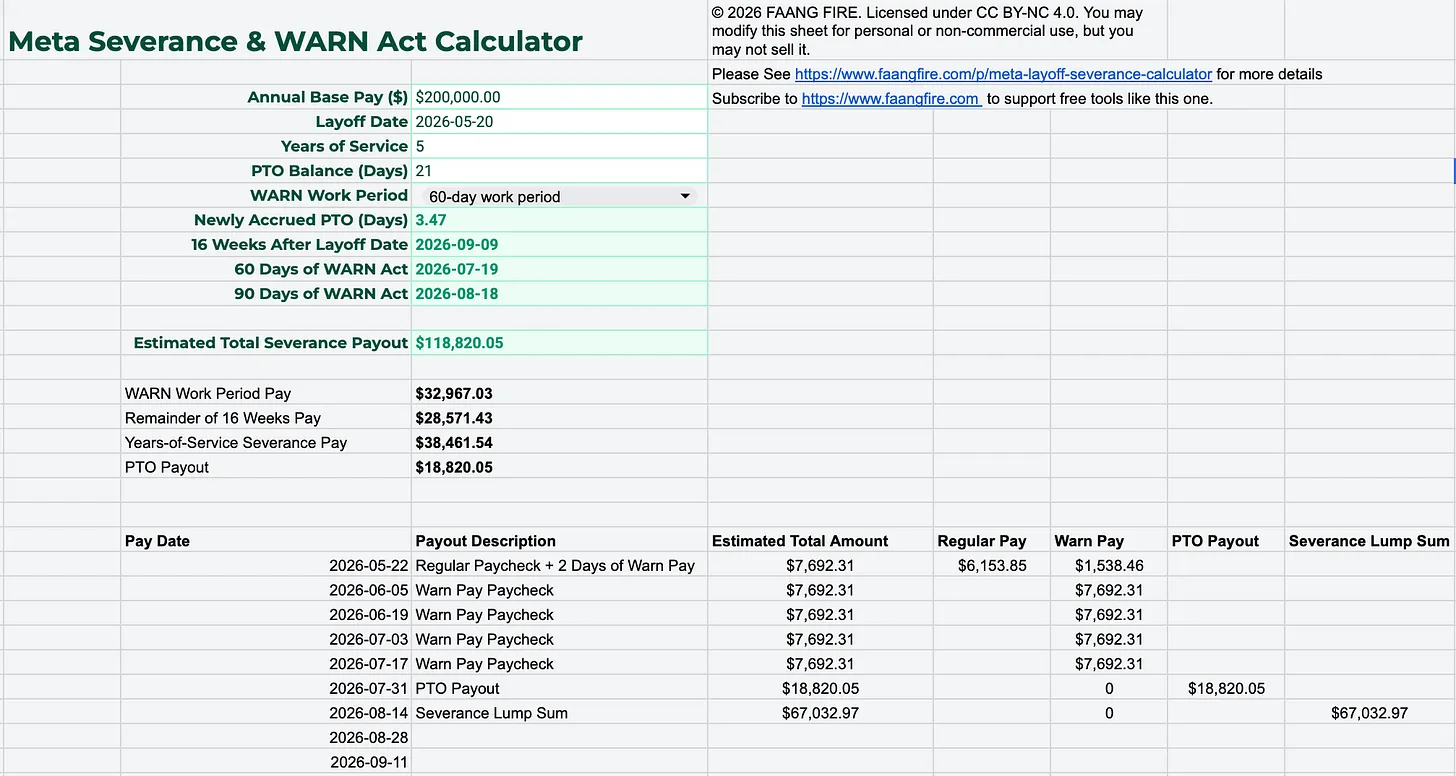The height and width of the screenshot is (776, 1456).
Task: Click 'Warn Pay Paycheck' in the 2026-06-05 row
Action: click(x=484, y=590)
